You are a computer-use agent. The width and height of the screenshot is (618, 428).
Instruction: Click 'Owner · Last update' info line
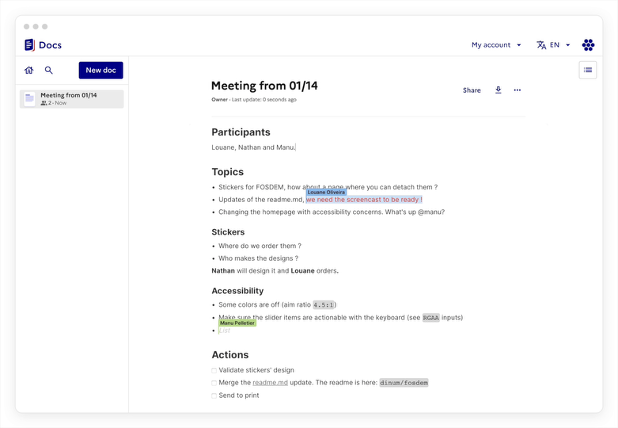coord(254,100)
